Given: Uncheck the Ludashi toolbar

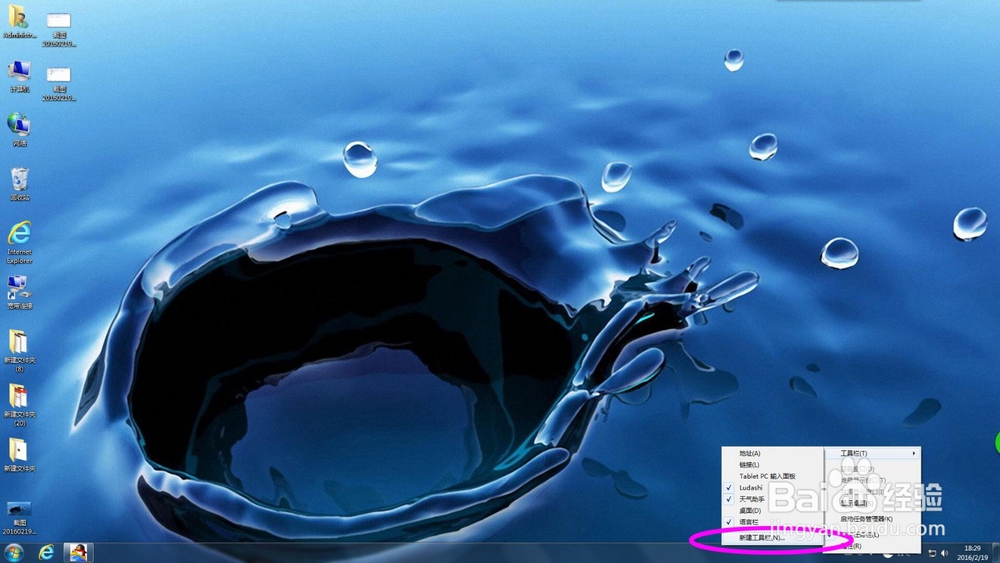Looking at the screenshot, I should click(772, 488).
